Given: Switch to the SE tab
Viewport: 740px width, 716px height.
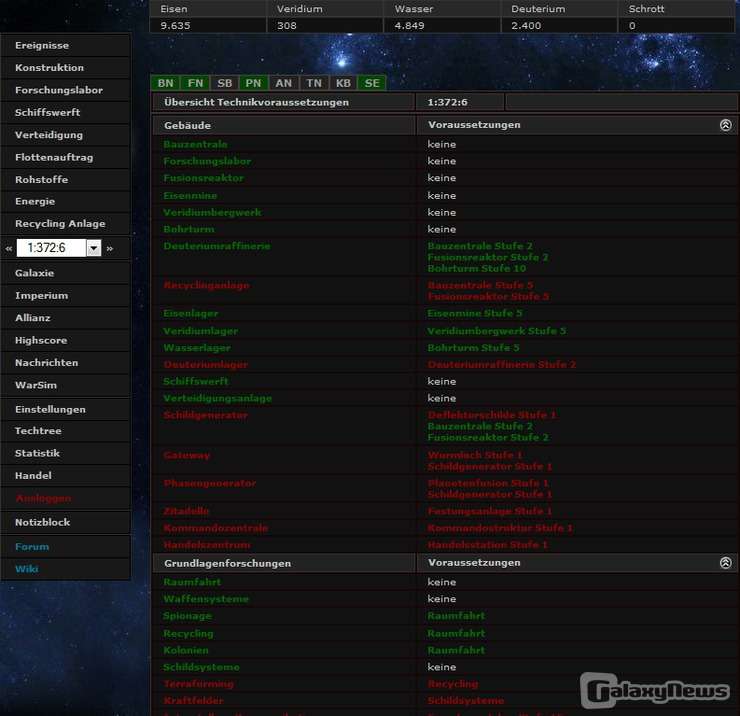Looking at the screenshot, I should 372,83.
